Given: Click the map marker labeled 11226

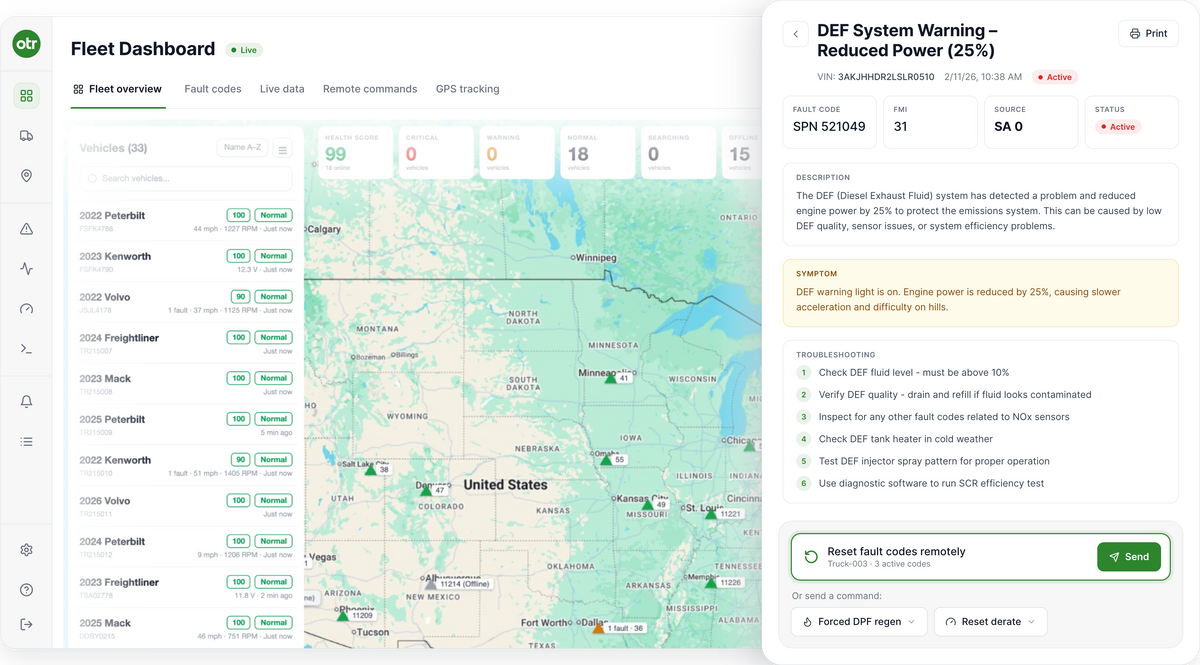Looking at the screenshot, I should [x=710, y=582].
